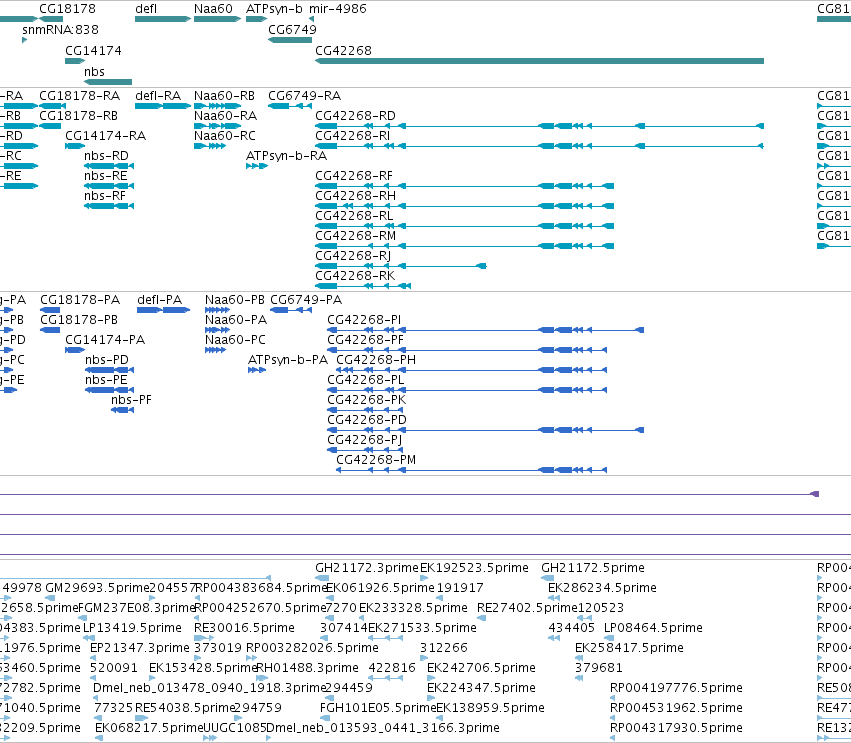
Task: Click protein CG42268-PJ
Action: tap(366, 450)
